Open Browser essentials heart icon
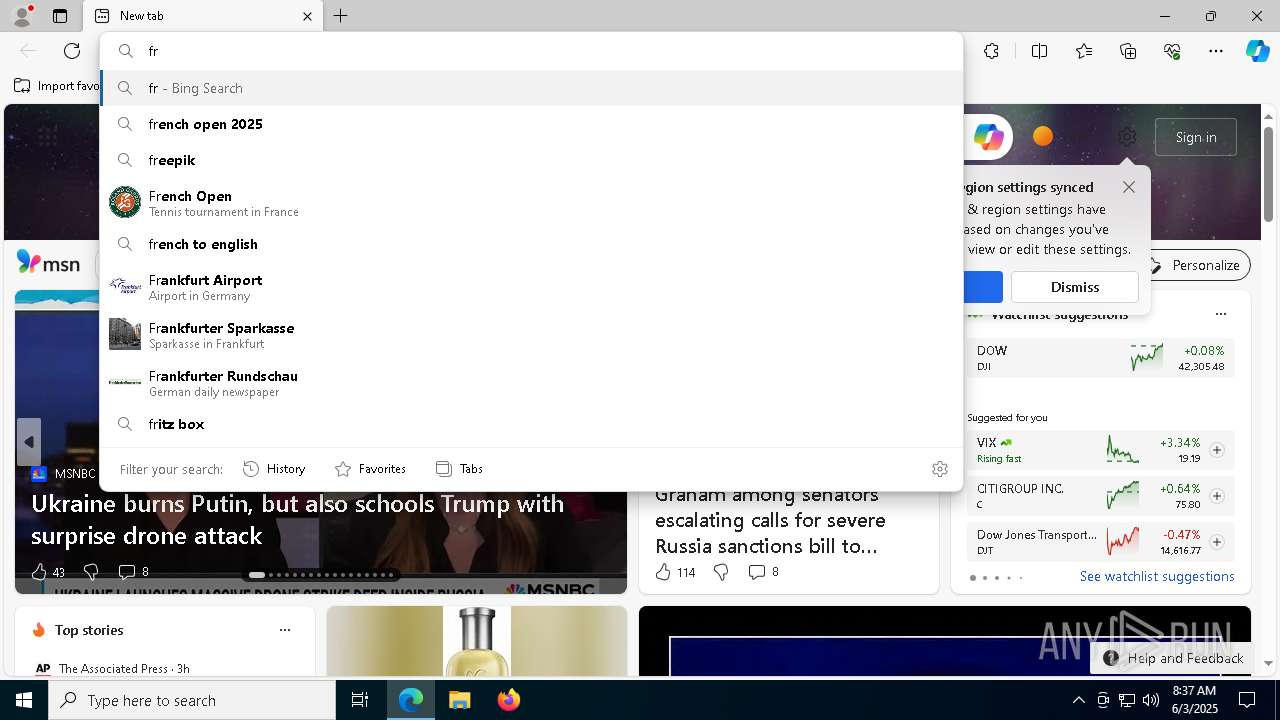The image size is (1280, 720). tap(1172, 51)
